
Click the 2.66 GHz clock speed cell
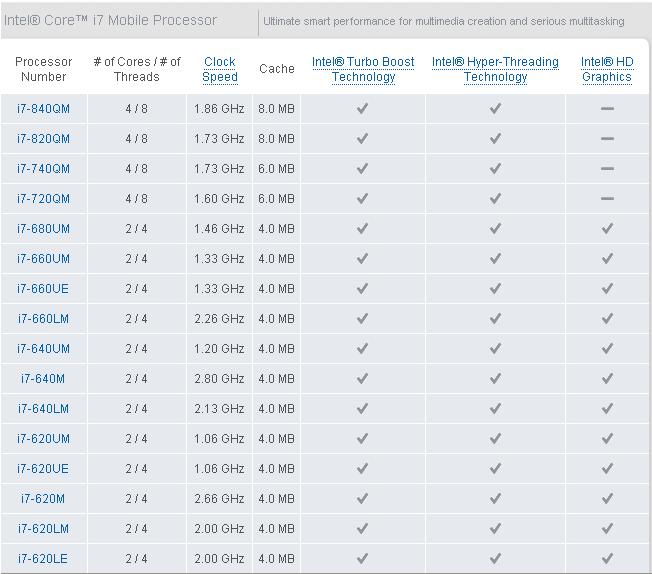click(219, 498)
